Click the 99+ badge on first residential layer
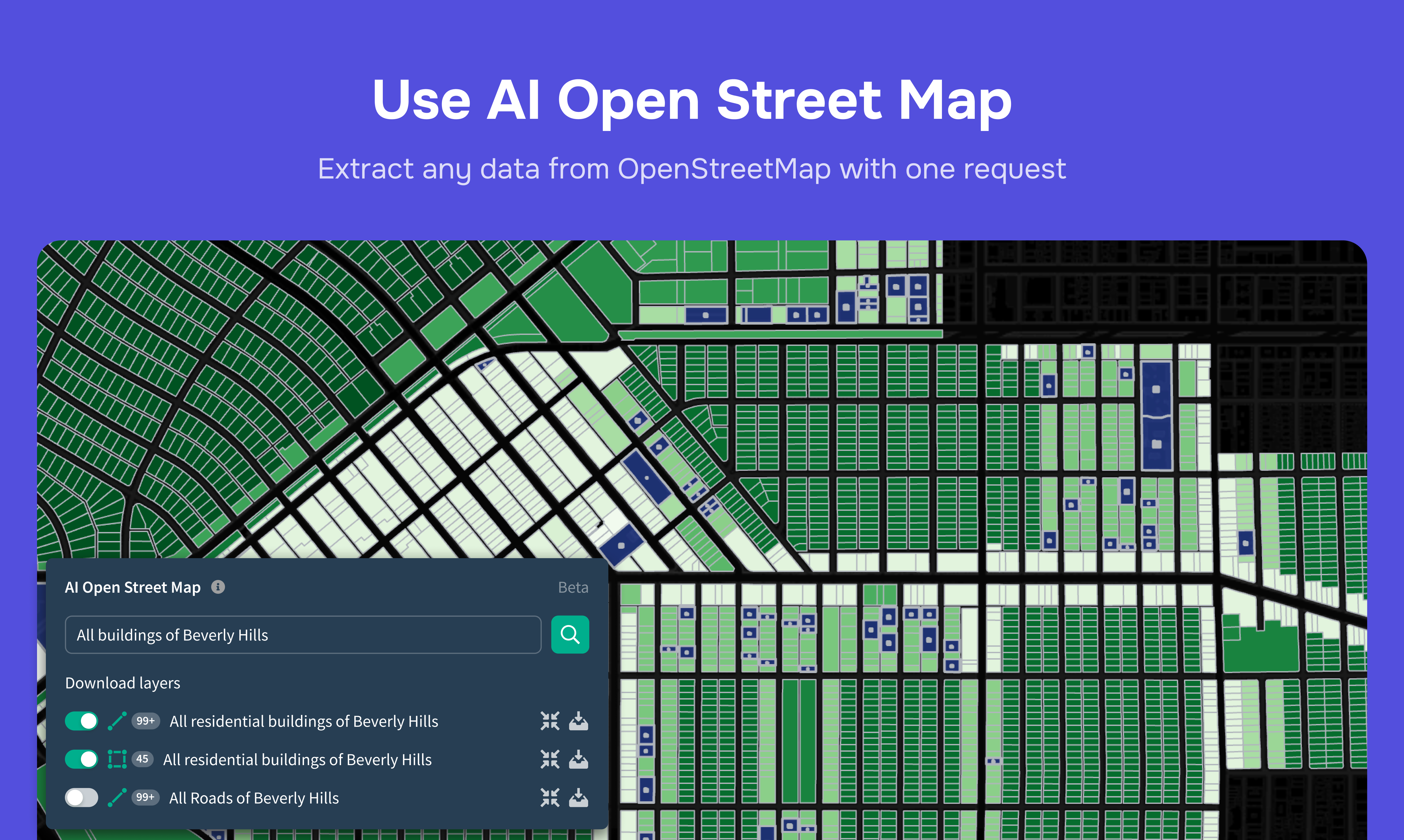Image resolution: width=1404 pixels, height=840 pixels. [145, 721]
